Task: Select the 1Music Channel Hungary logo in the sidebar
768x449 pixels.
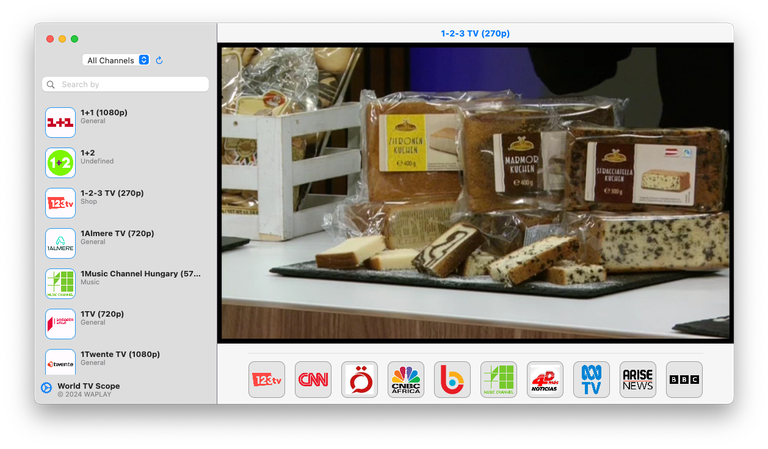Action: [x=60, y=284]
